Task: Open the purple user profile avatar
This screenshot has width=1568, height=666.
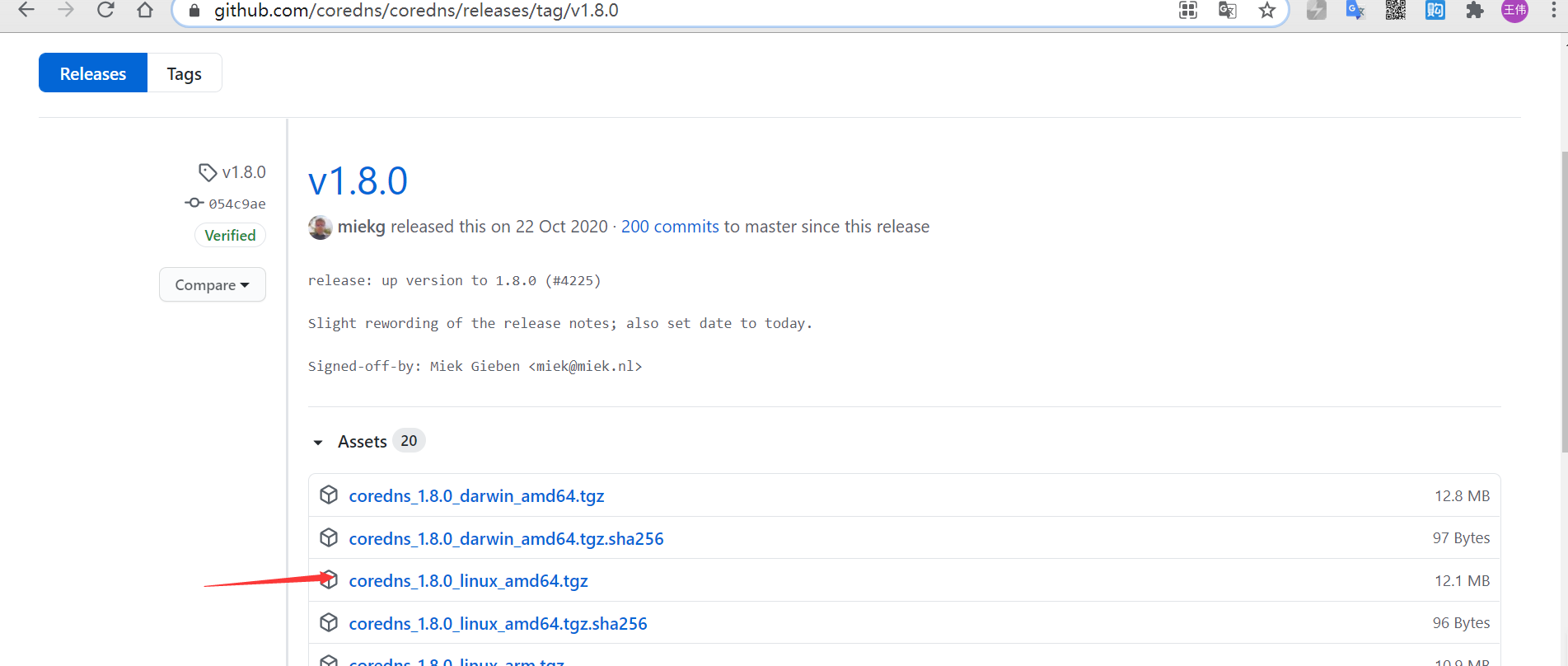Action: point(1514,10)
